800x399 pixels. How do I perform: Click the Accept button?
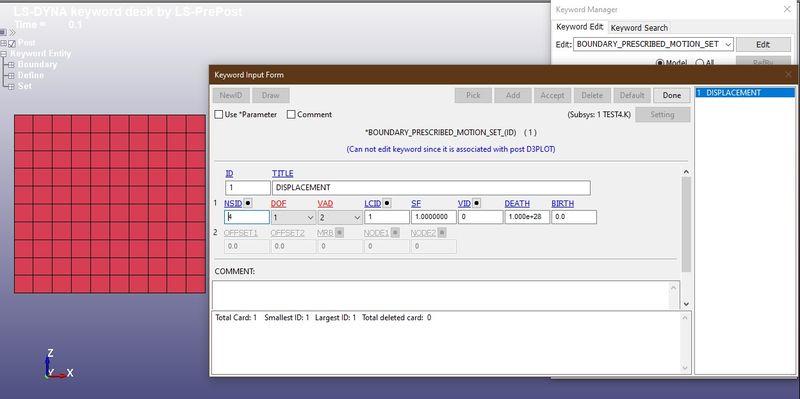click(x=552, y=95)
